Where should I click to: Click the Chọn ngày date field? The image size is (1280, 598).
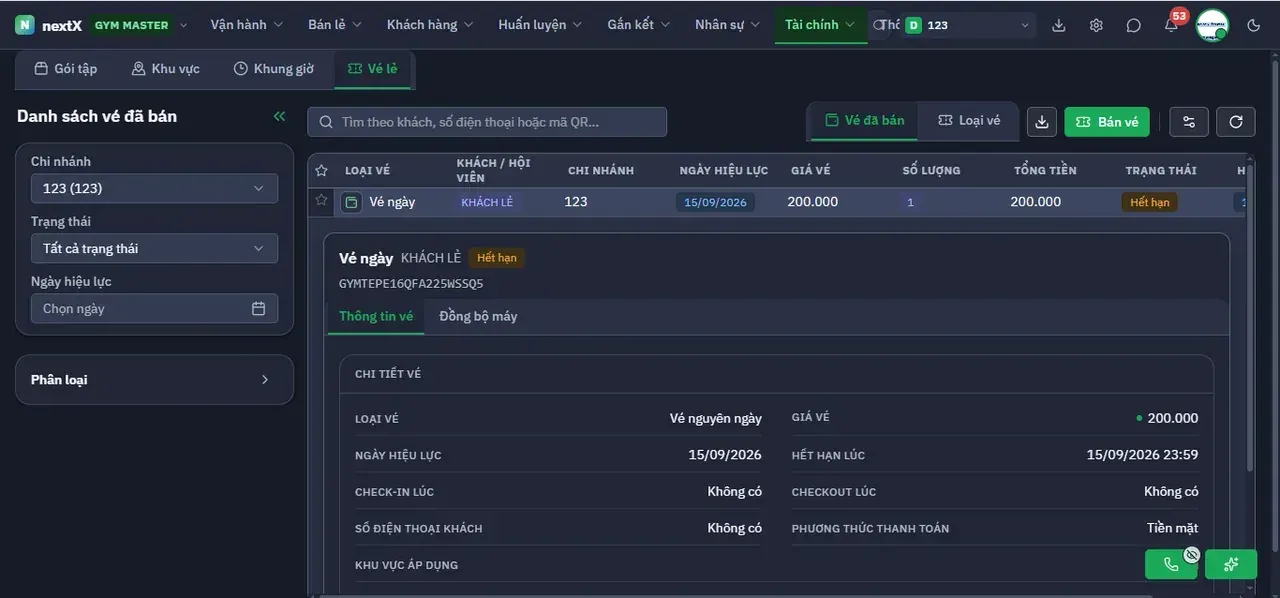(154, 309)
